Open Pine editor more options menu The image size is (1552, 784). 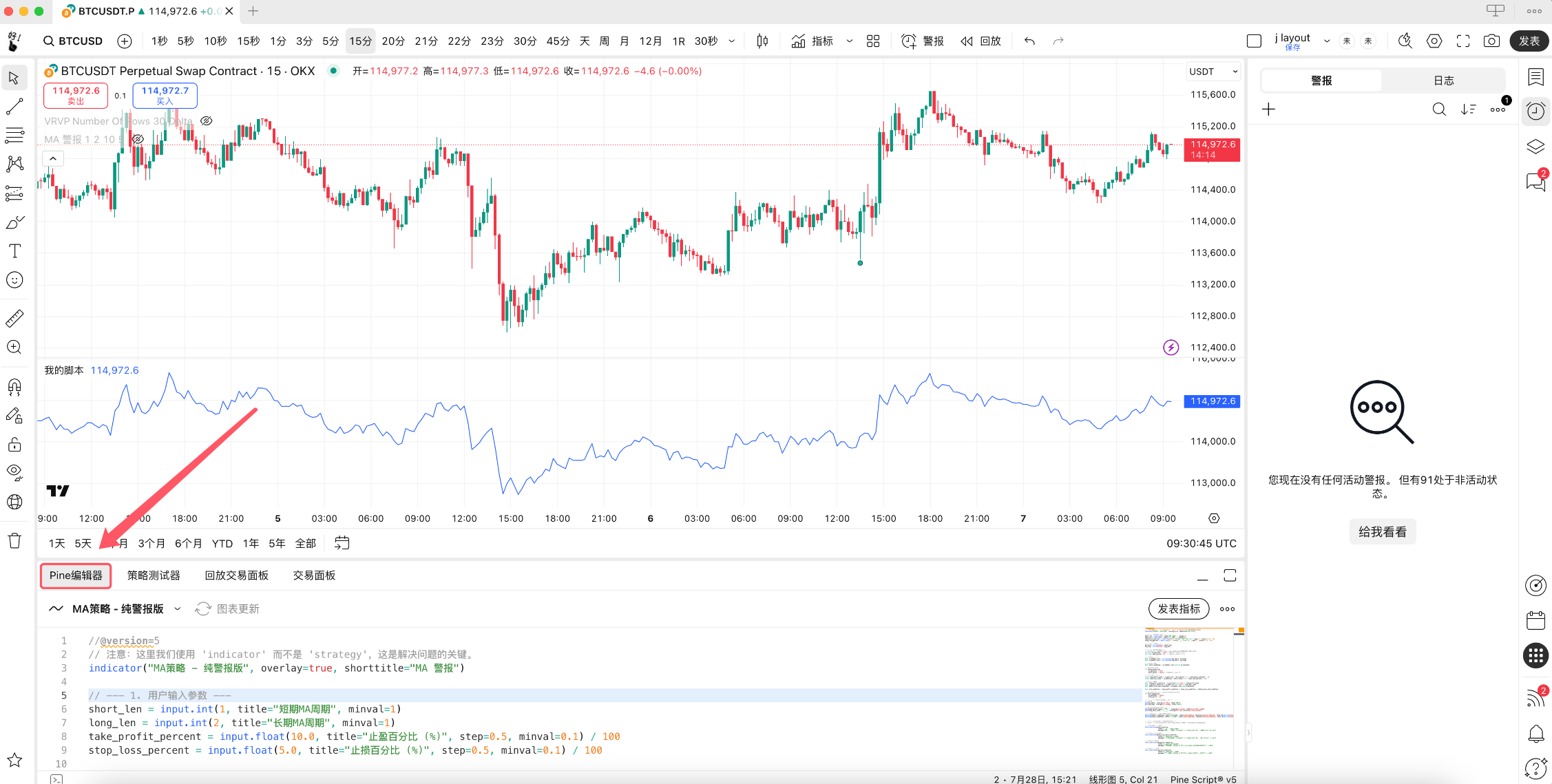point(1227,609)
